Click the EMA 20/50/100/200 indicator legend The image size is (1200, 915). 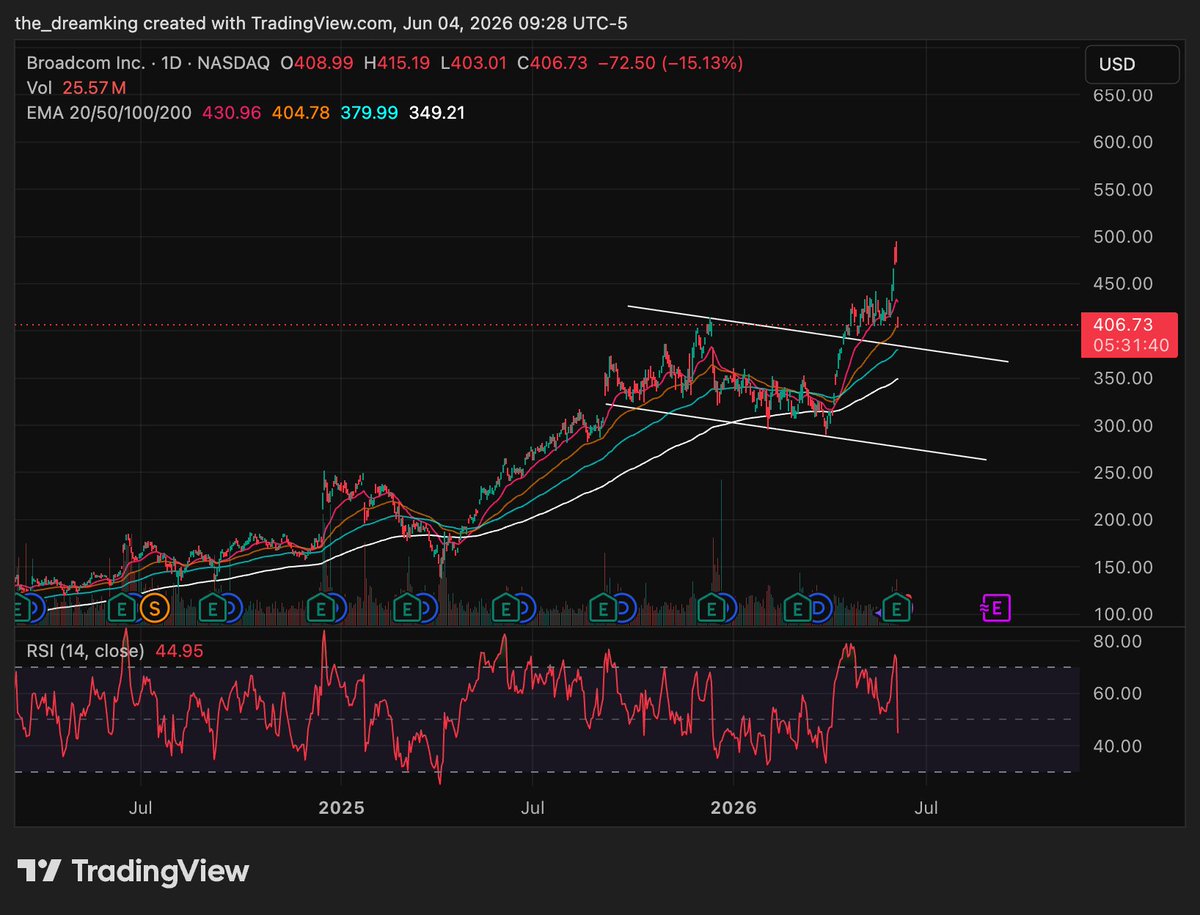[111, 113]
